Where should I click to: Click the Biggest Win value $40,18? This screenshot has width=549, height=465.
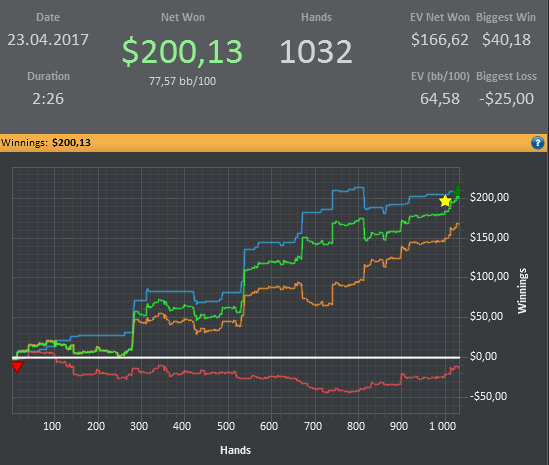[506, 40]
